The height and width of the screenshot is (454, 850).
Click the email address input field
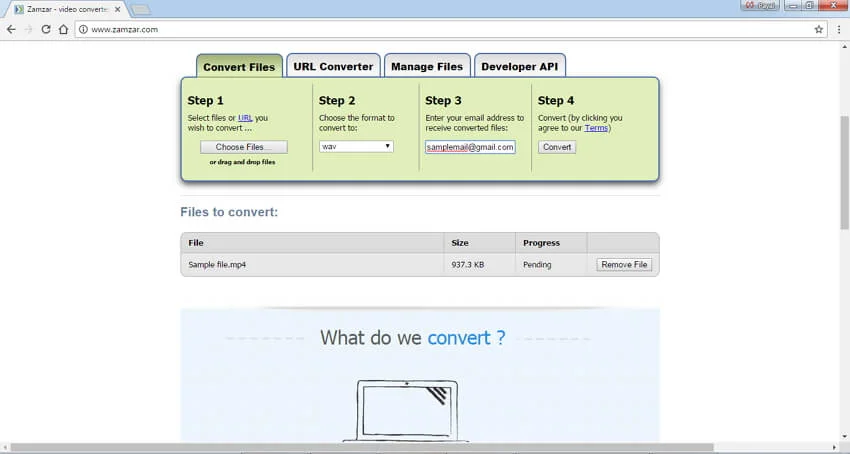click(470, 147)
